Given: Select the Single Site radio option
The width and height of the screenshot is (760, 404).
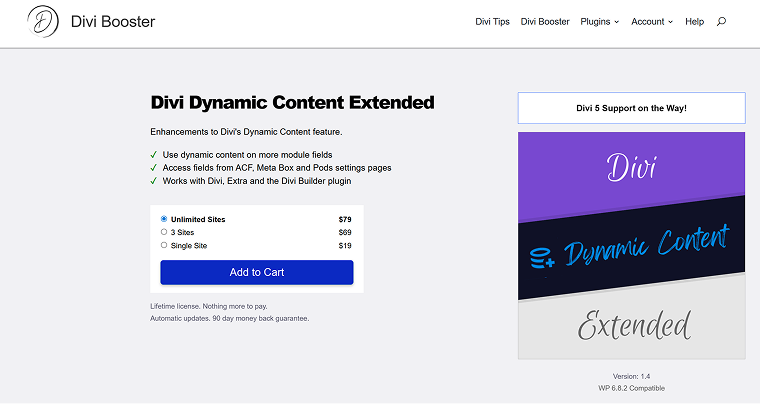Looking at the screenshot, I should click(164, 245).
